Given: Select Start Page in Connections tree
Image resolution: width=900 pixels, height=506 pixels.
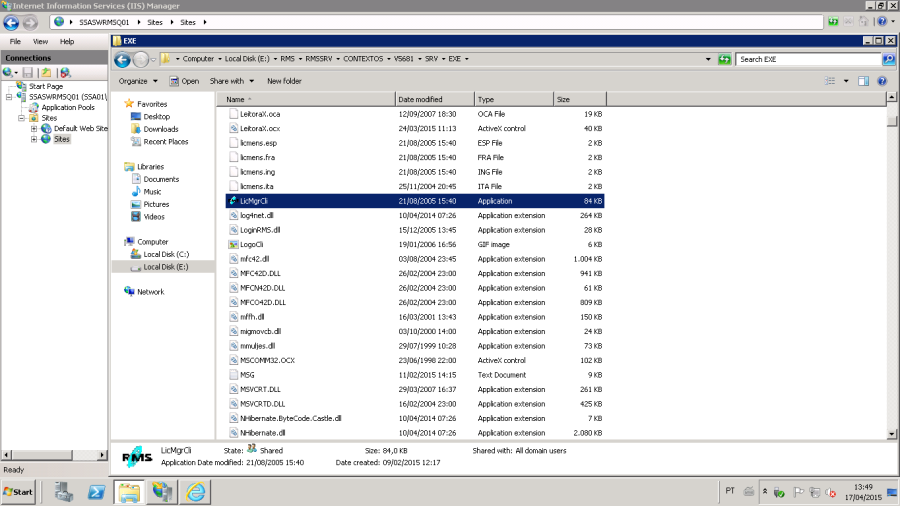Looking at the screenshot, I should click(x=46, y=86).
